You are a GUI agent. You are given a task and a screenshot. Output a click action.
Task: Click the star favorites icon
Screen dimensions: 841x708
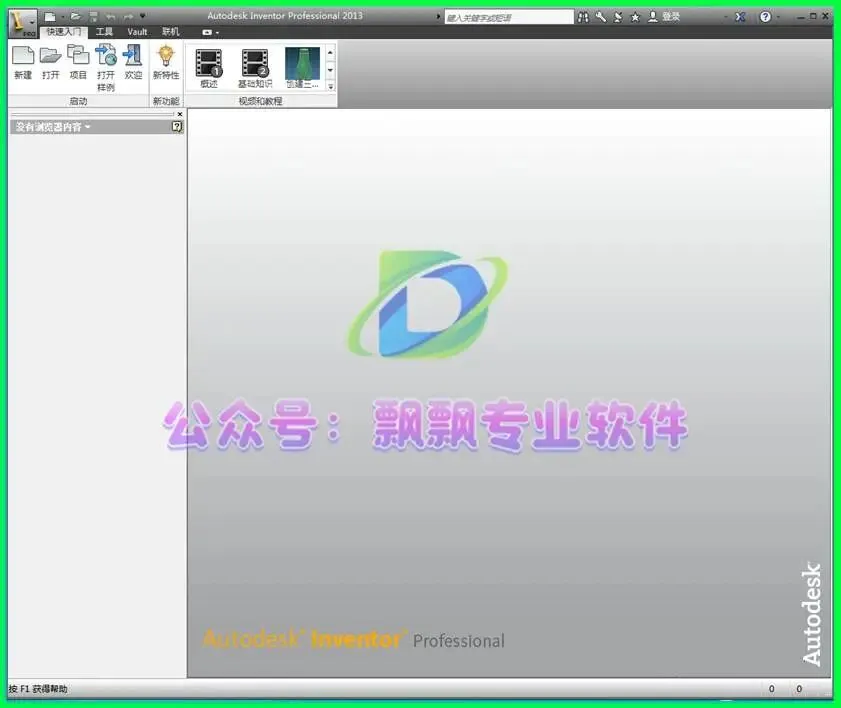pyautogui.click(x=635, y=17)
